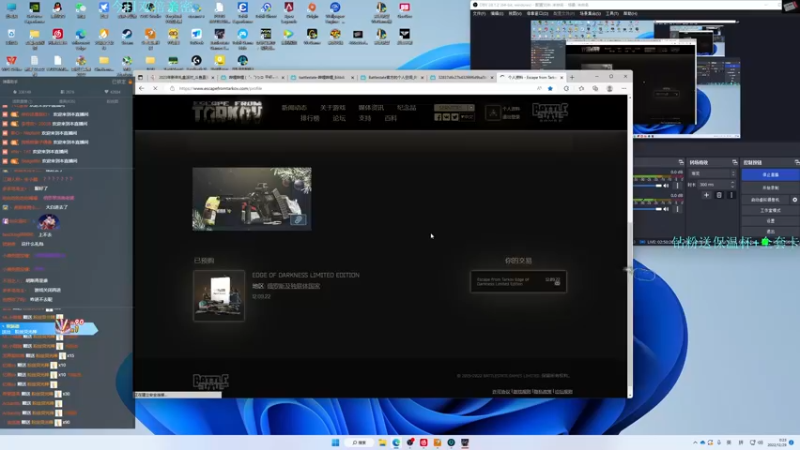Mute the first OBS mixer channel speaker
Viewport: 800px width, 450px height.
tap(666, 186)
